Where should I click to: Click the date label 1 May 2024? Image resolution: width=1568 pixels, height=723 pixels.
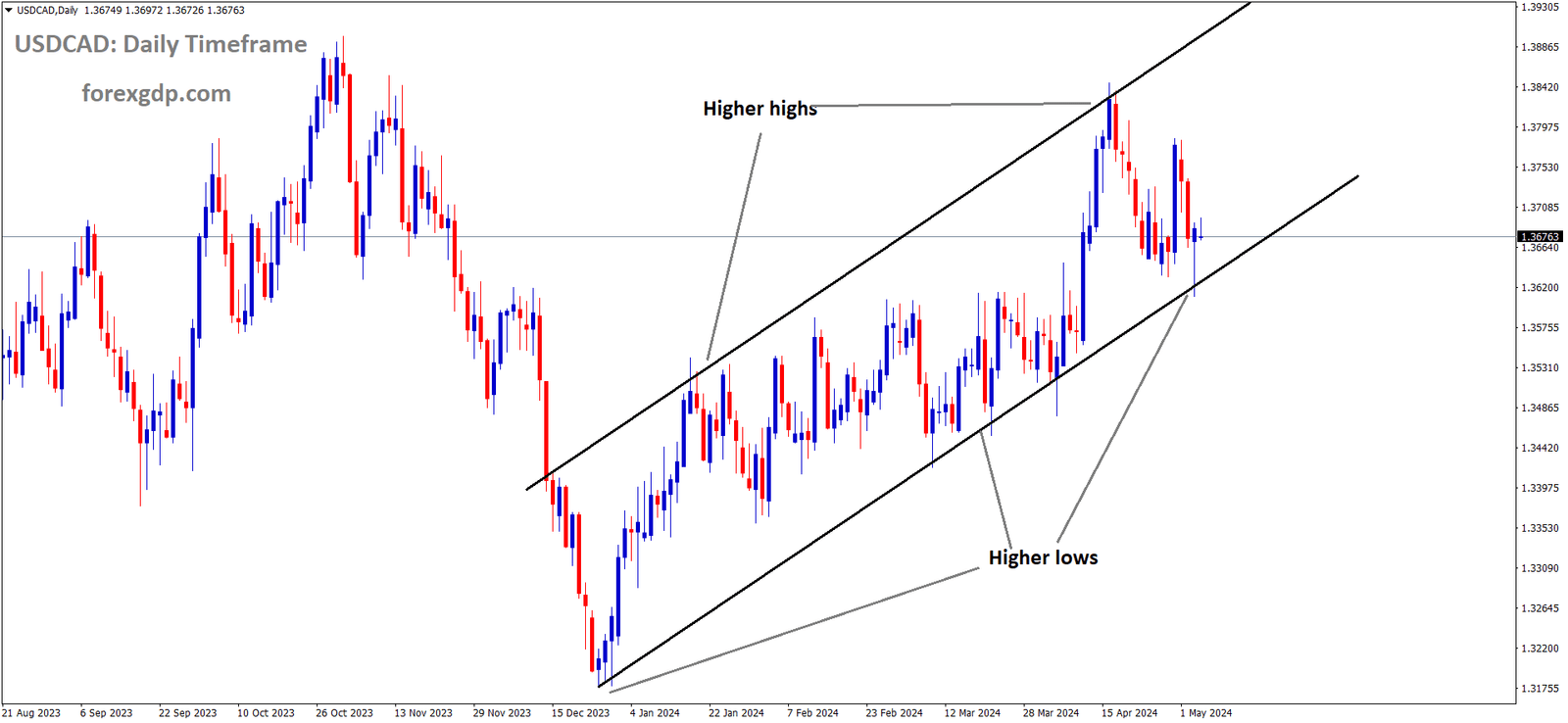pos(1205,713)
